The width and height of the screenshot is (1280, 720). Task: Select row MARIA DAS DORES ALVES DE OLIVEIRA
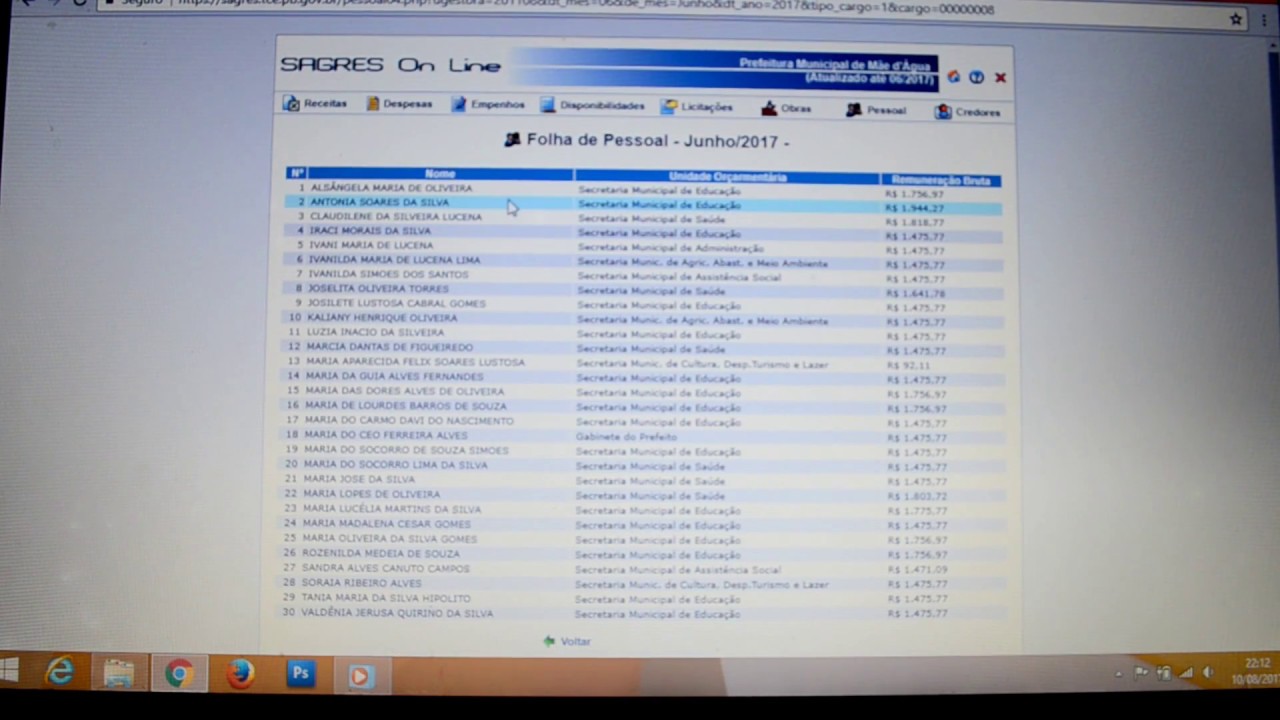point(643,393)
